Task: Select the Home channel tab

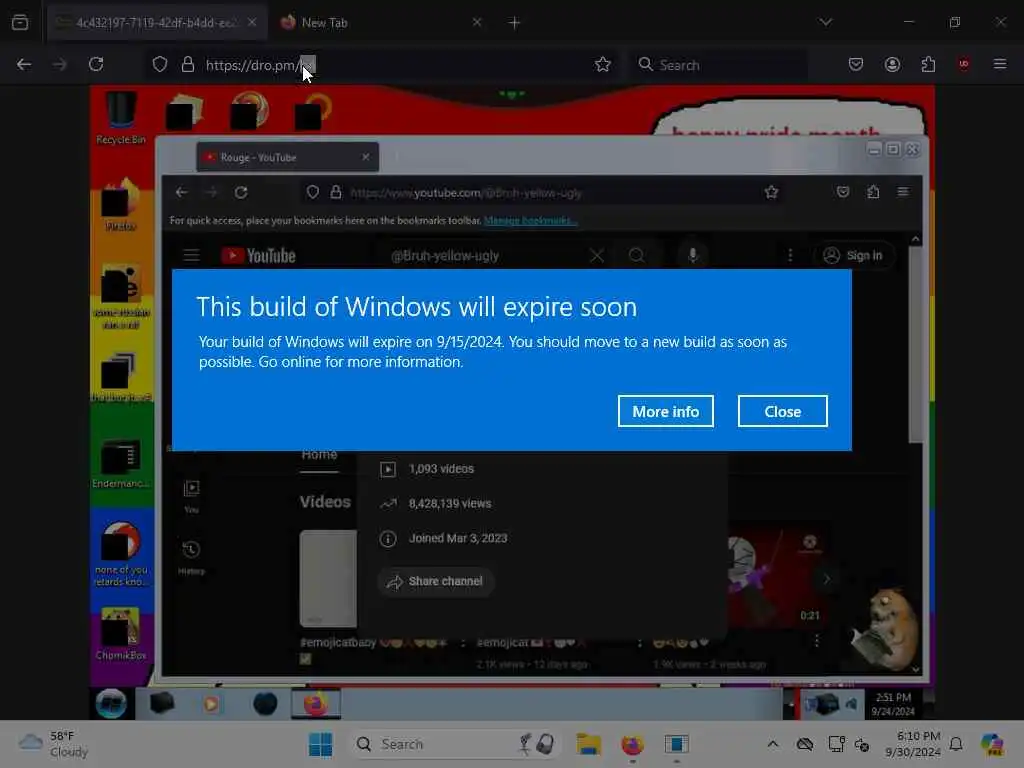Action: [319, 456]
